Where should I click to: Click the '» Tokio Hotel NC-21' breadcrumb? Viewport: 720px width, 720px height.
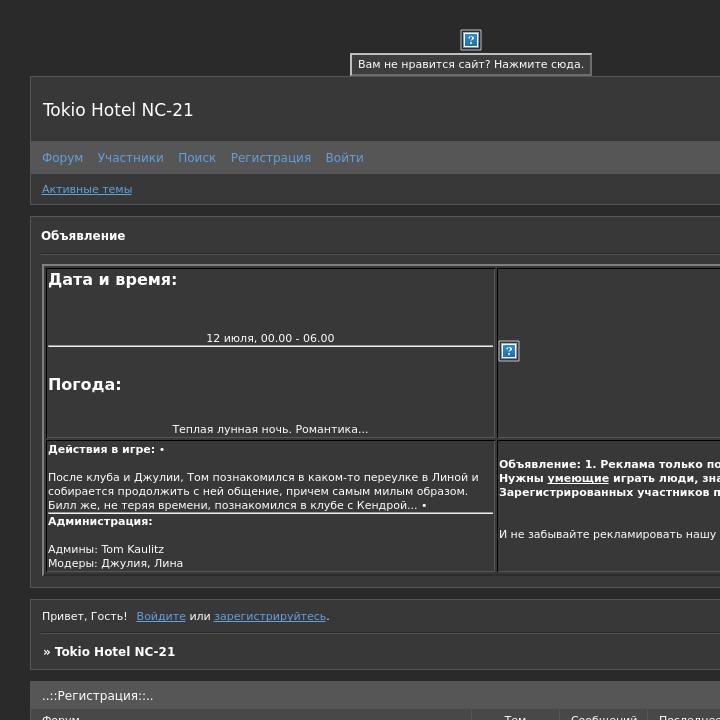[109, 652]
